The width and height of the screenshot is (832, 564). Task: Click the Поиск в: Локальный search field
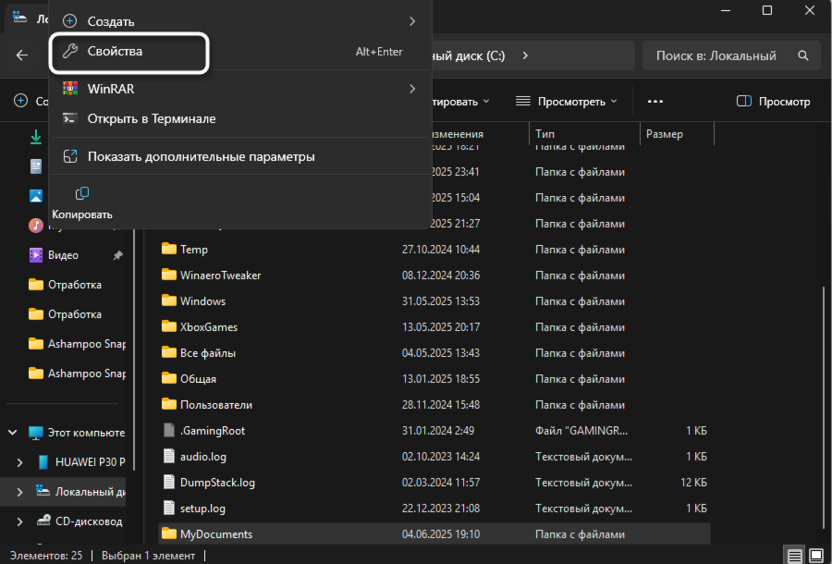pos(715,56)
